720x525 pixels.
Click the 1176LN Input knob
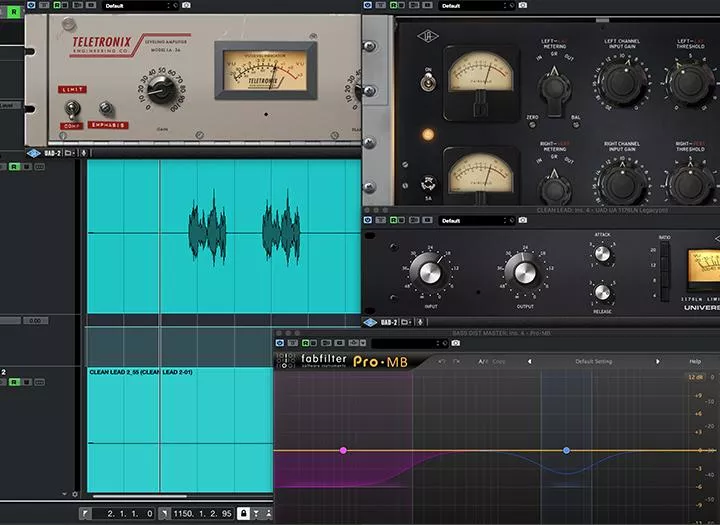click(x=430, y=273)
